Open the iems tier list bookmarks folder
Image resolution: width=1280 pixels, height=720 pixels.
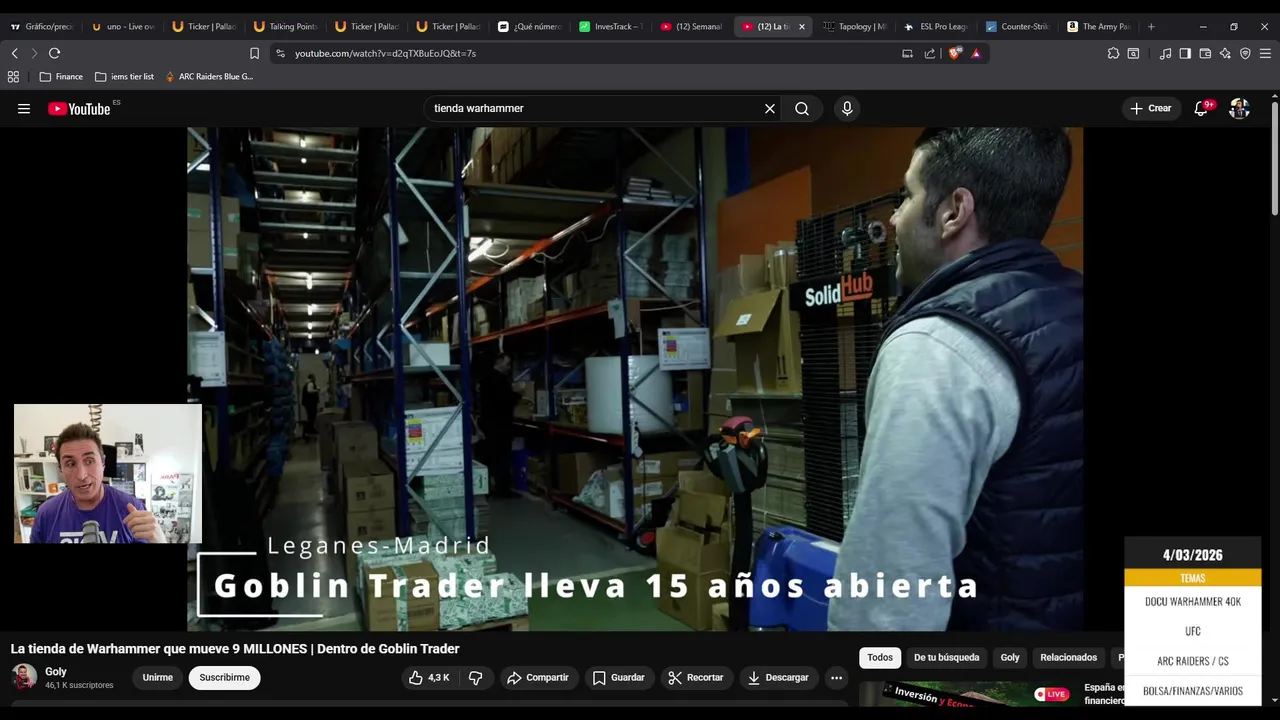coord(124,76)
